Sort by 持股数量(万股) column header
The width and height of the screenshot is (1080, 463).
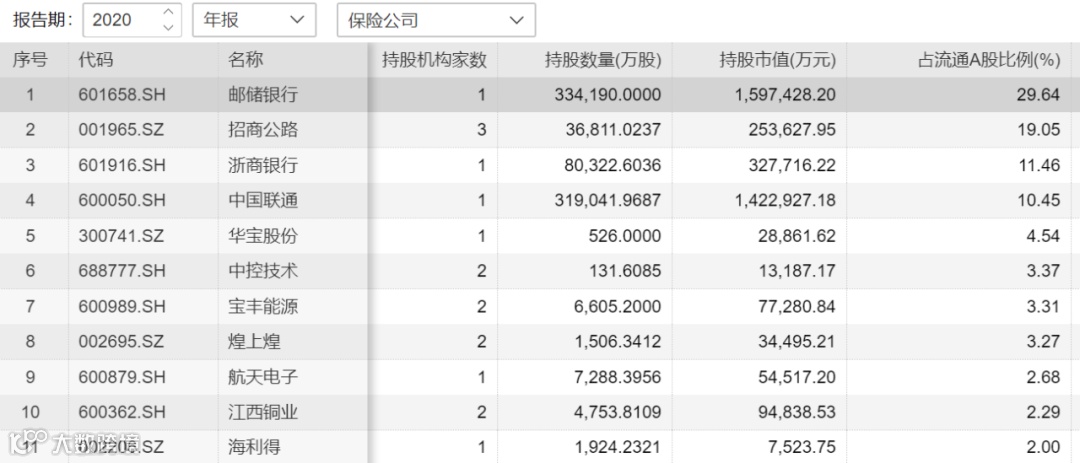[603, 60]
